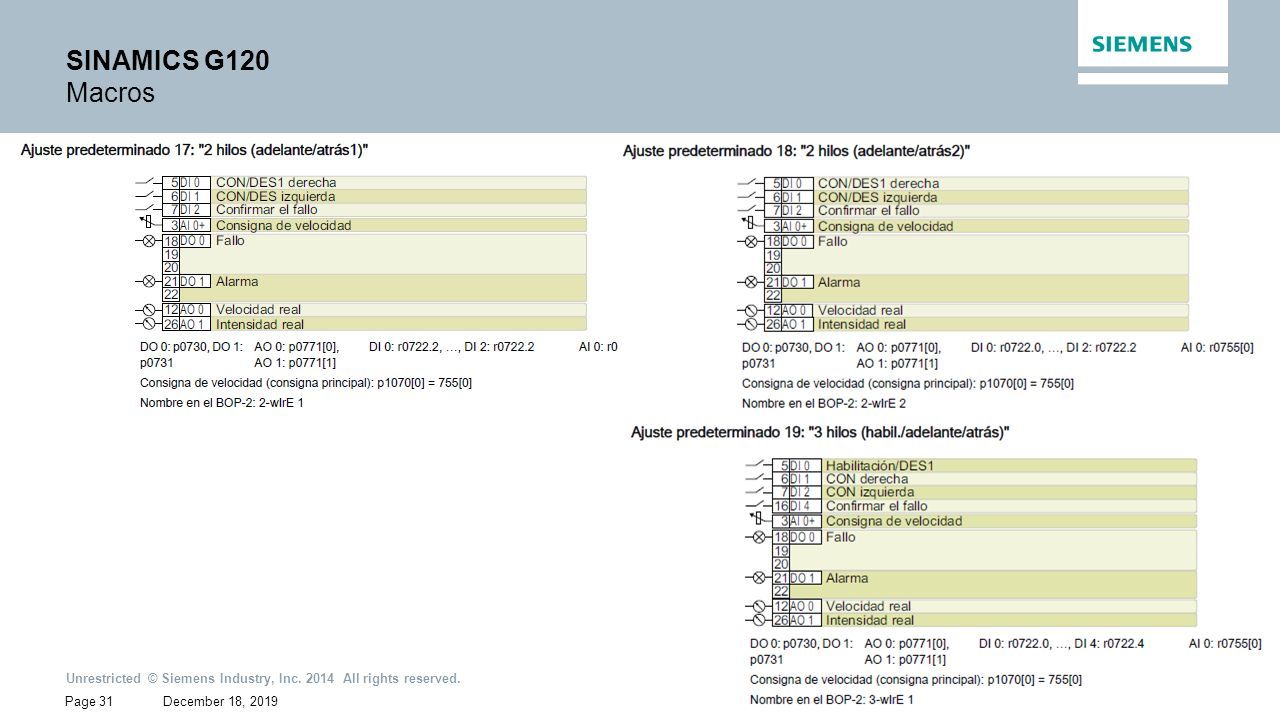1280x720 pixels.
Task: Click "Nombre en el BOP-2: 2-wIrE 1"
Action: tap(221, 403)
